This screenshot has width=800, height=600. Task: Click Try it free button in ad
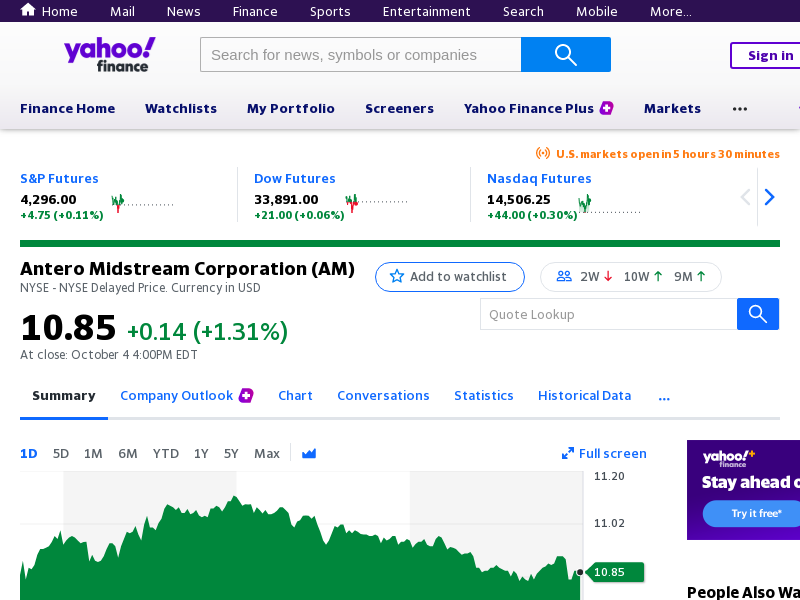coord(753,513)
